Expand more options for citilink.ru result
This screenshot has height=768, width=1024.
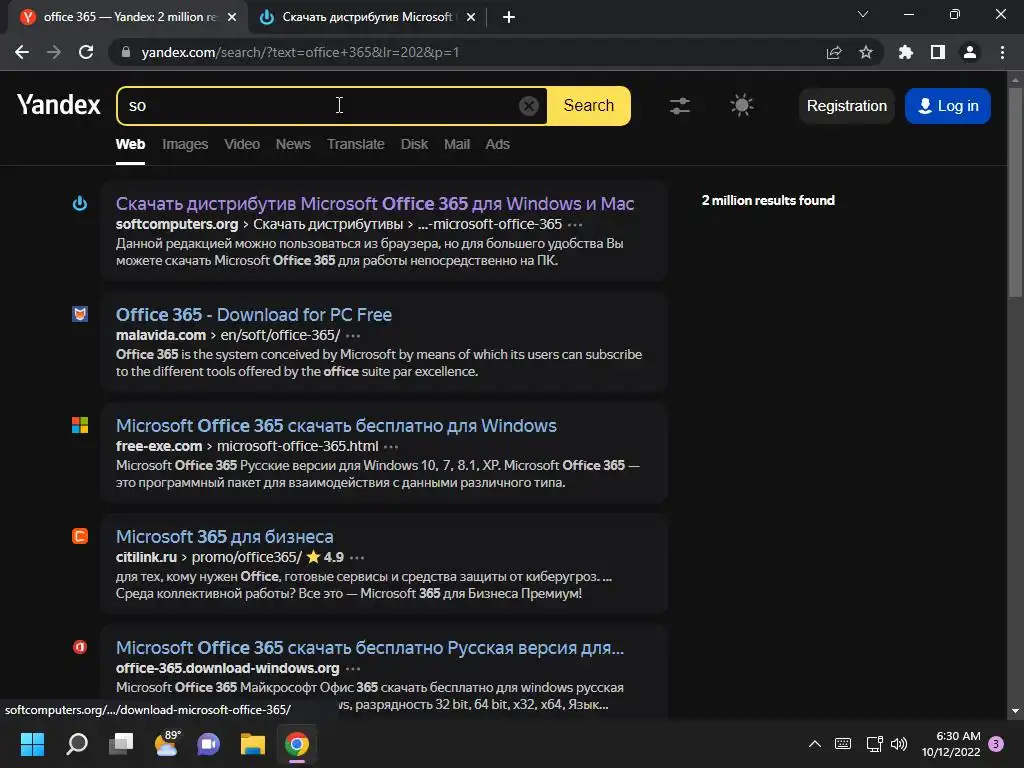pos(357,558)
